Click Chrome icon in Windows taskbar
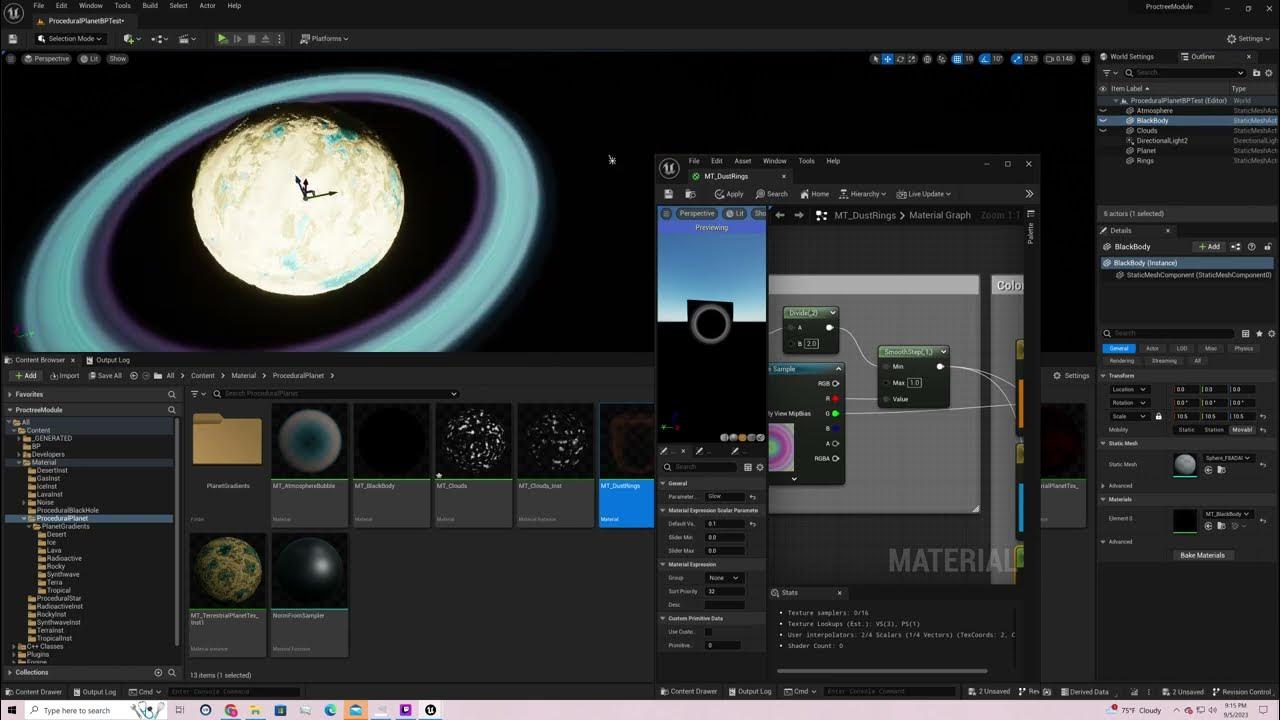1280x720 pixels. (x=231, y=710)
